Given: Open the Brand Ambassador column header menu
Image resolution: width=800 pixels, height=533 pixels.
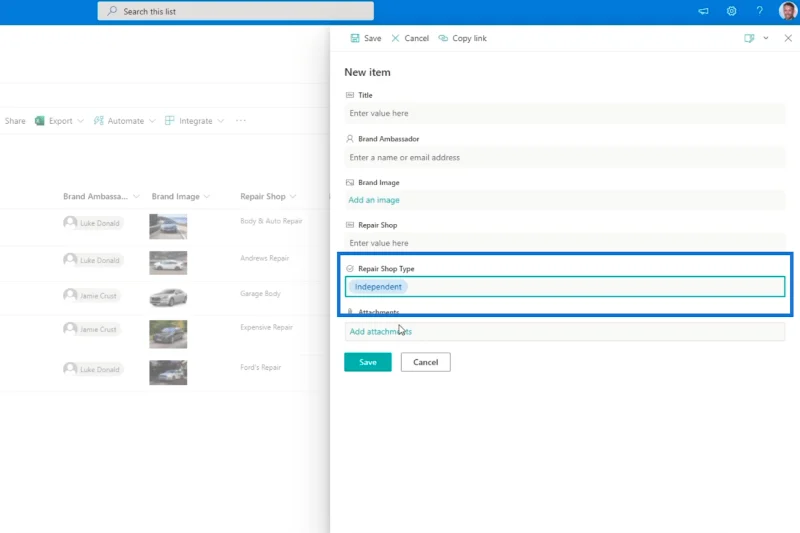Looking at the screenshot, I should (x=101, y=196).
